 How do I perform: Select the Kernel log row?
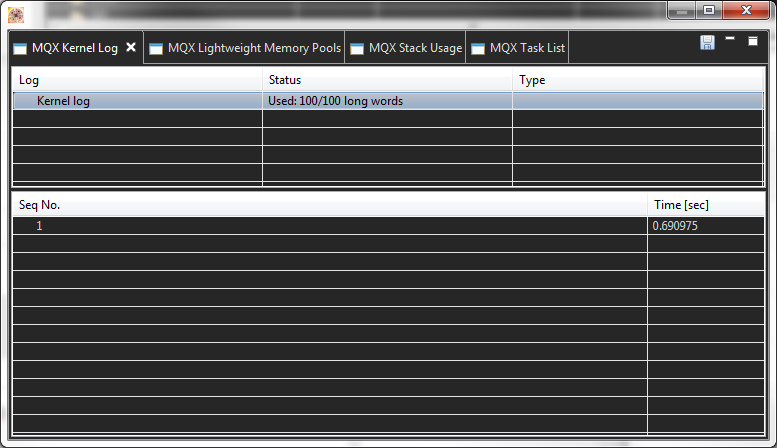click(388, 101)
